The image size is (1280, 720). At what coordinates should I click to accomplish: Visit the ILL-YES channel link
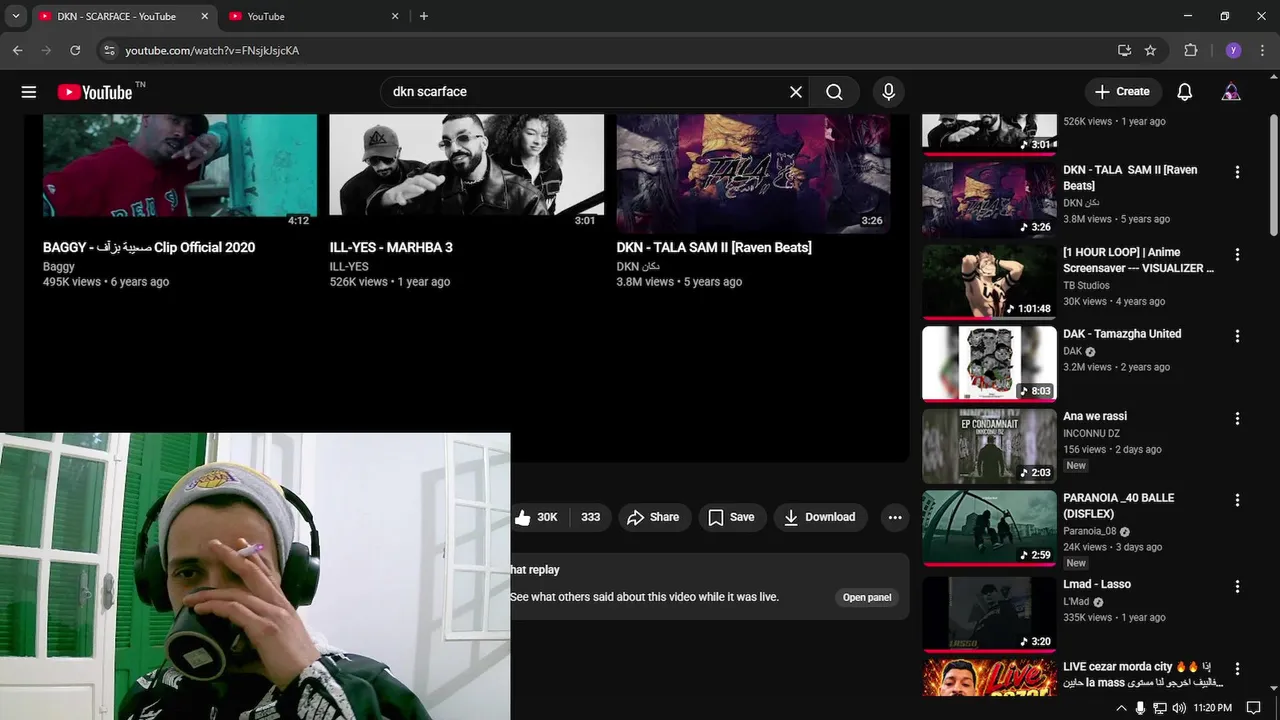click(x=349, y=267)
